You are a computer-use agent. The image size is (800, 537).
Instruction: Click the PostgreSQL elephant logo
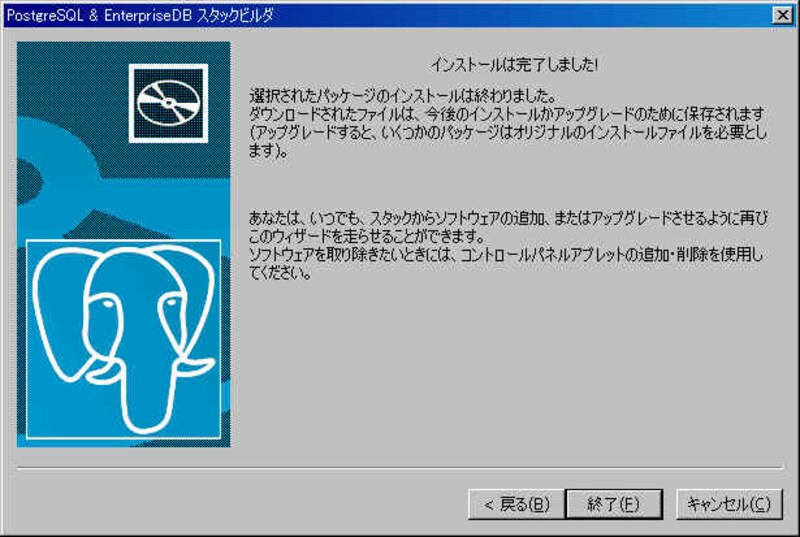pyautogui.click(x=123, y=339)
